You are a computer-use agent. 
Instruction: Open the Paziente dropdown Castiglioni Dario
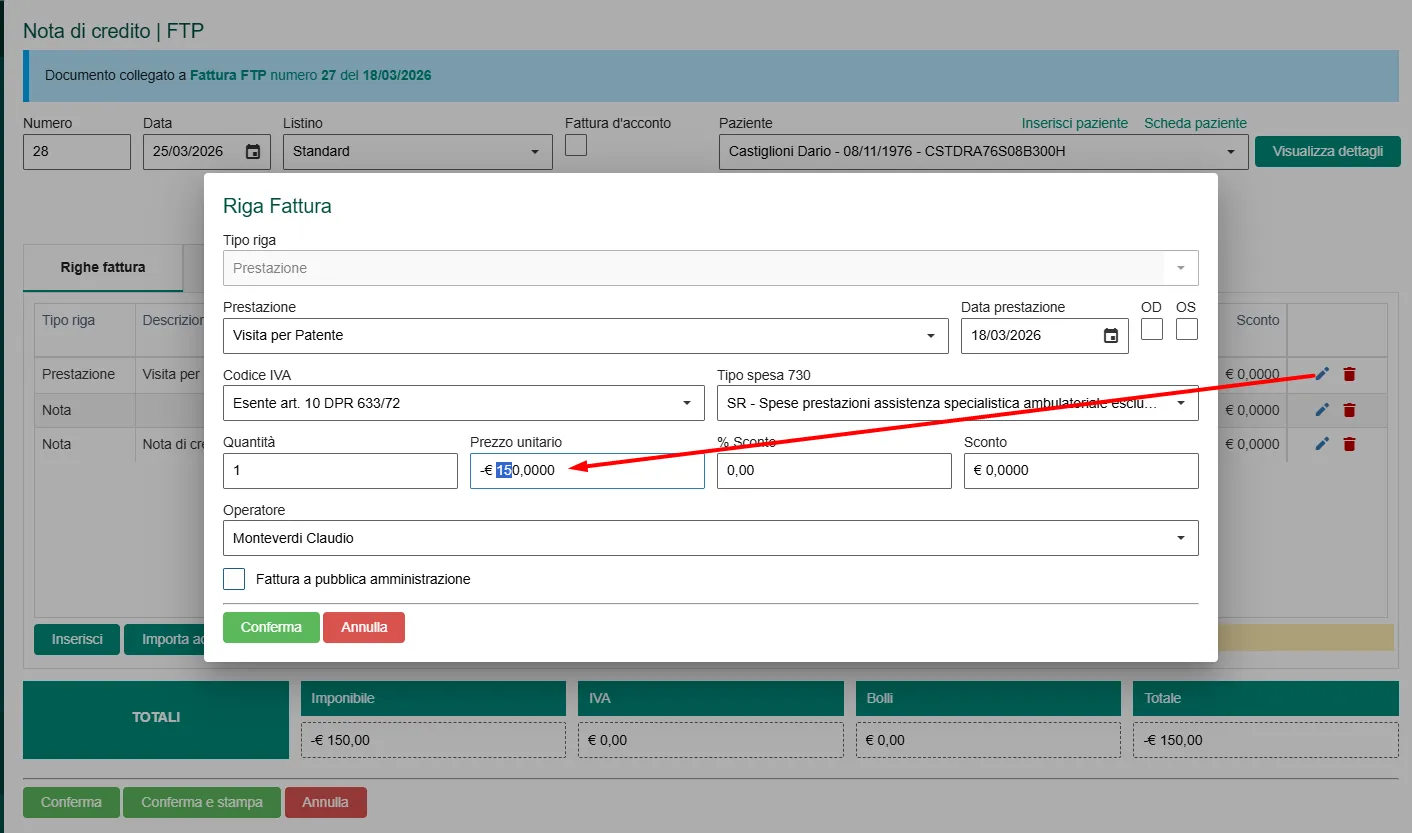point(983,152)
